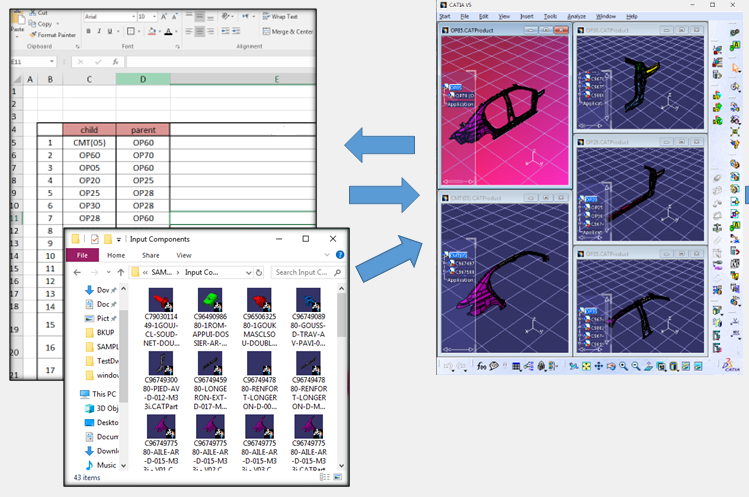749x497 pixels.
Task: Click Refresh icon in Explorer address bar
Action: point(259,272)
